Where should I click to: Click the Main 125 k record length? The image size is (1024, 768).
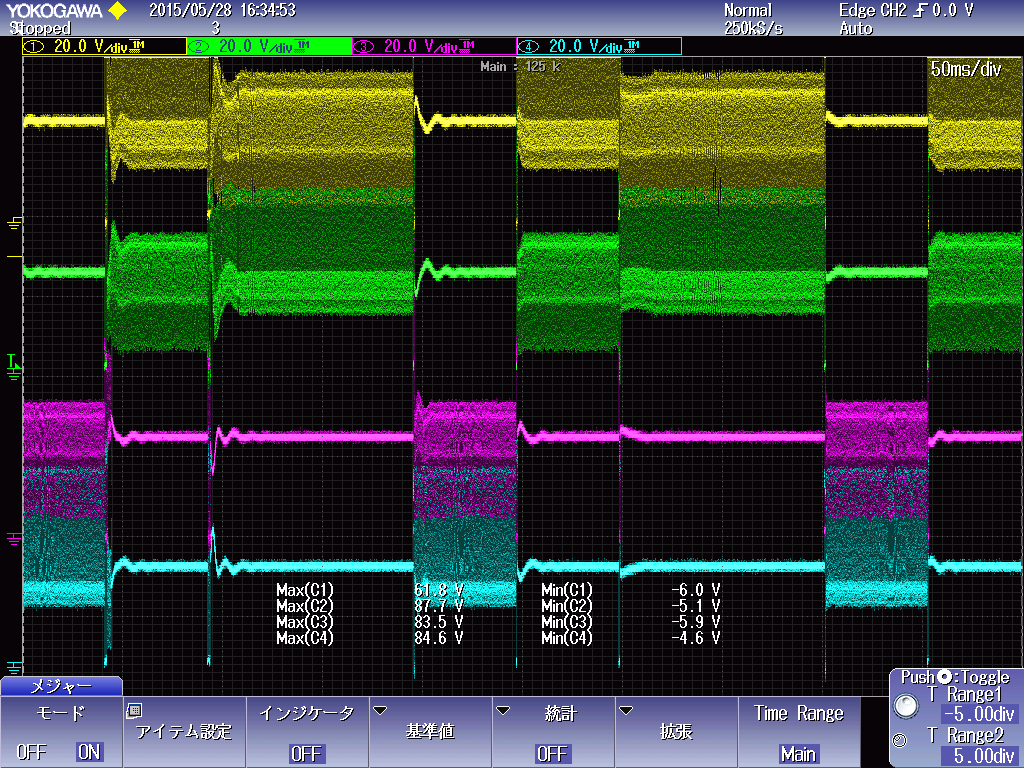tap(520, 66)
